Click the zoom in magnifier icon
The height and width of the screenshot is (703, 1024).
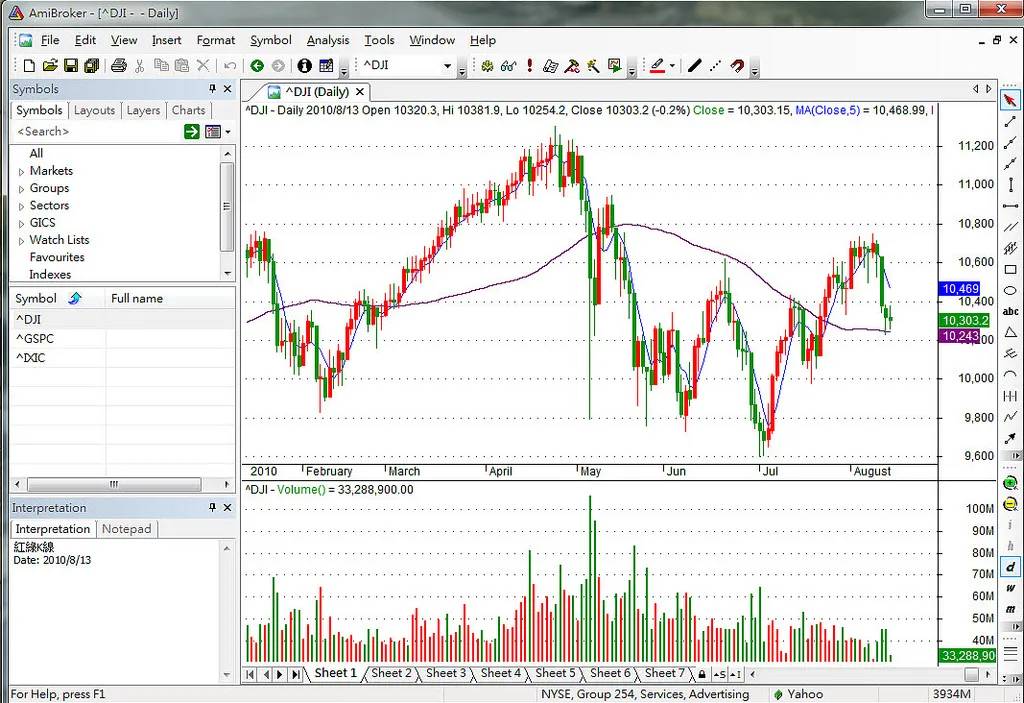click(1011, 484)
